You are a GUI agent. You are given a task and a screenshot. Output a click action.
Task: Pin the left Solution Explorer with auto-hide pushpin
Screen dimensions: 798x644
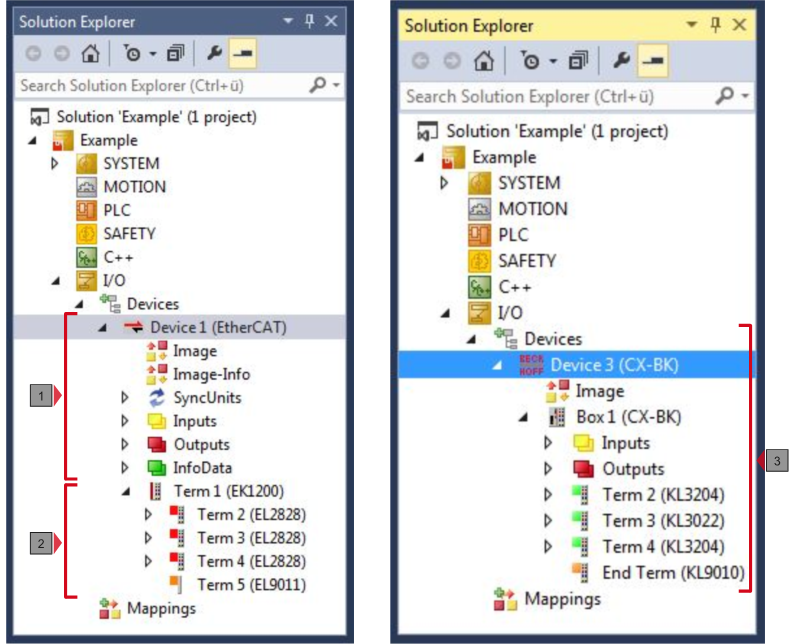tap(309, 21)
